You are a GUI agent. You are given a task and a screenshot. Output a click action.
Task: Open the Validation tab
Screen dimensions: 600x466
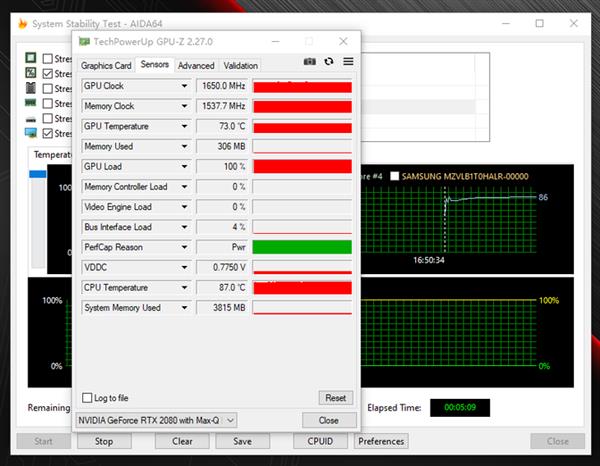pyautogui.click(x=240, y=66)
